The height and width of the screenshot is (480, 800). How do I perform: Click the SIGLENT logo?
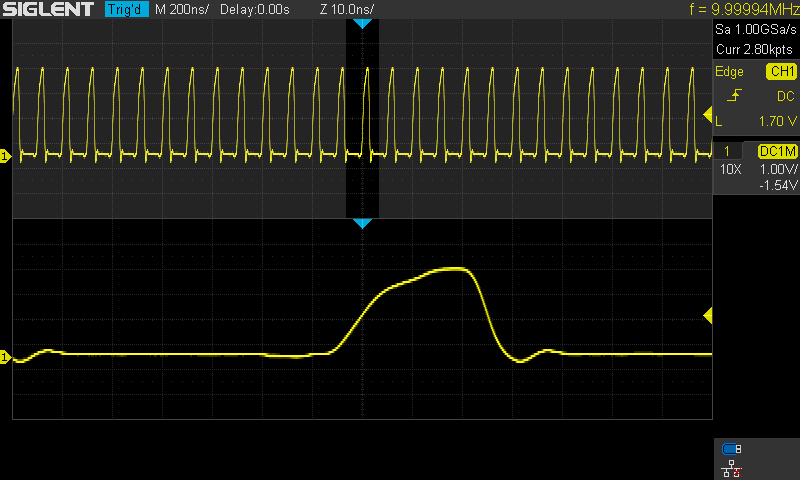click(x=48, y=9)
